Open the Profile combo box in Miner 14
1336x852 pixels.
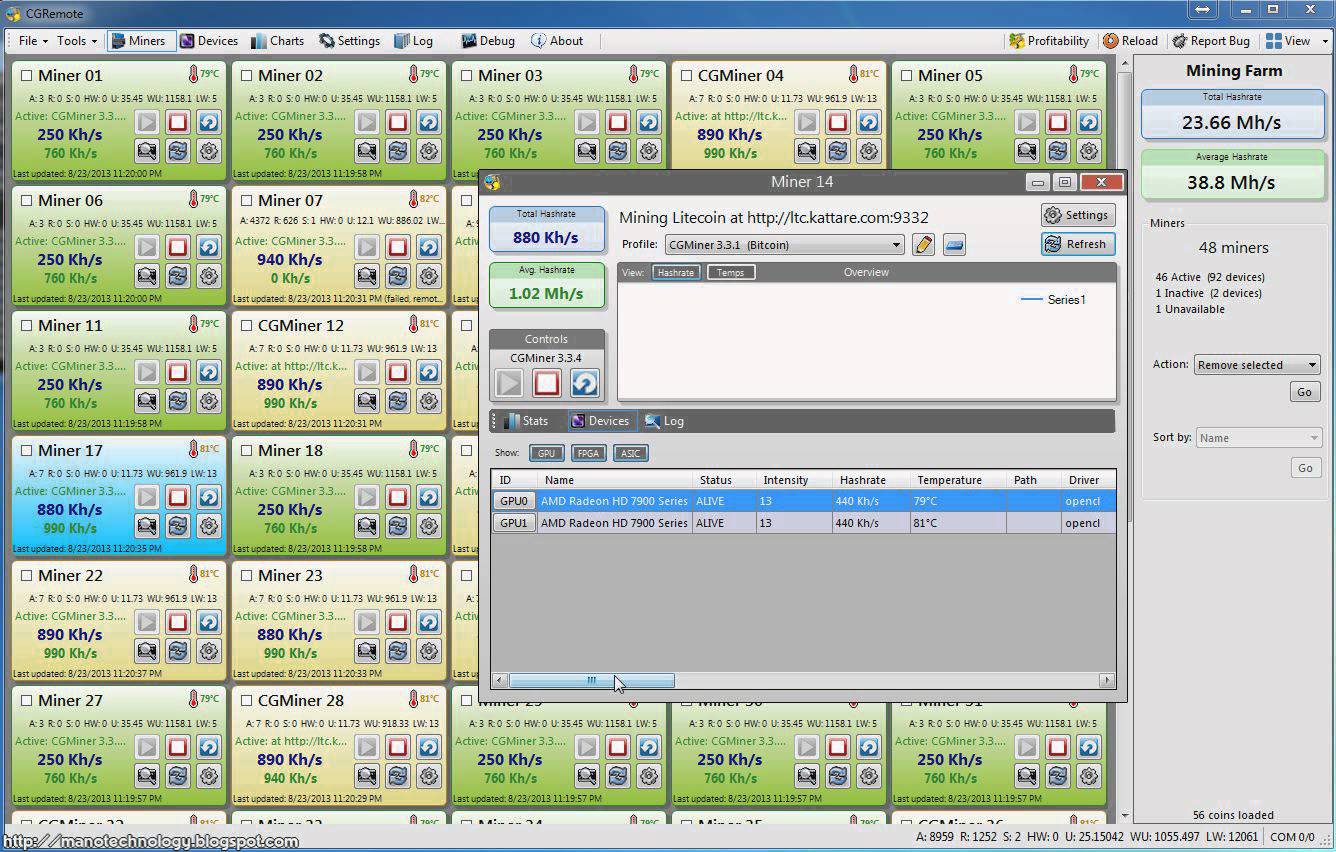point(784,245)
